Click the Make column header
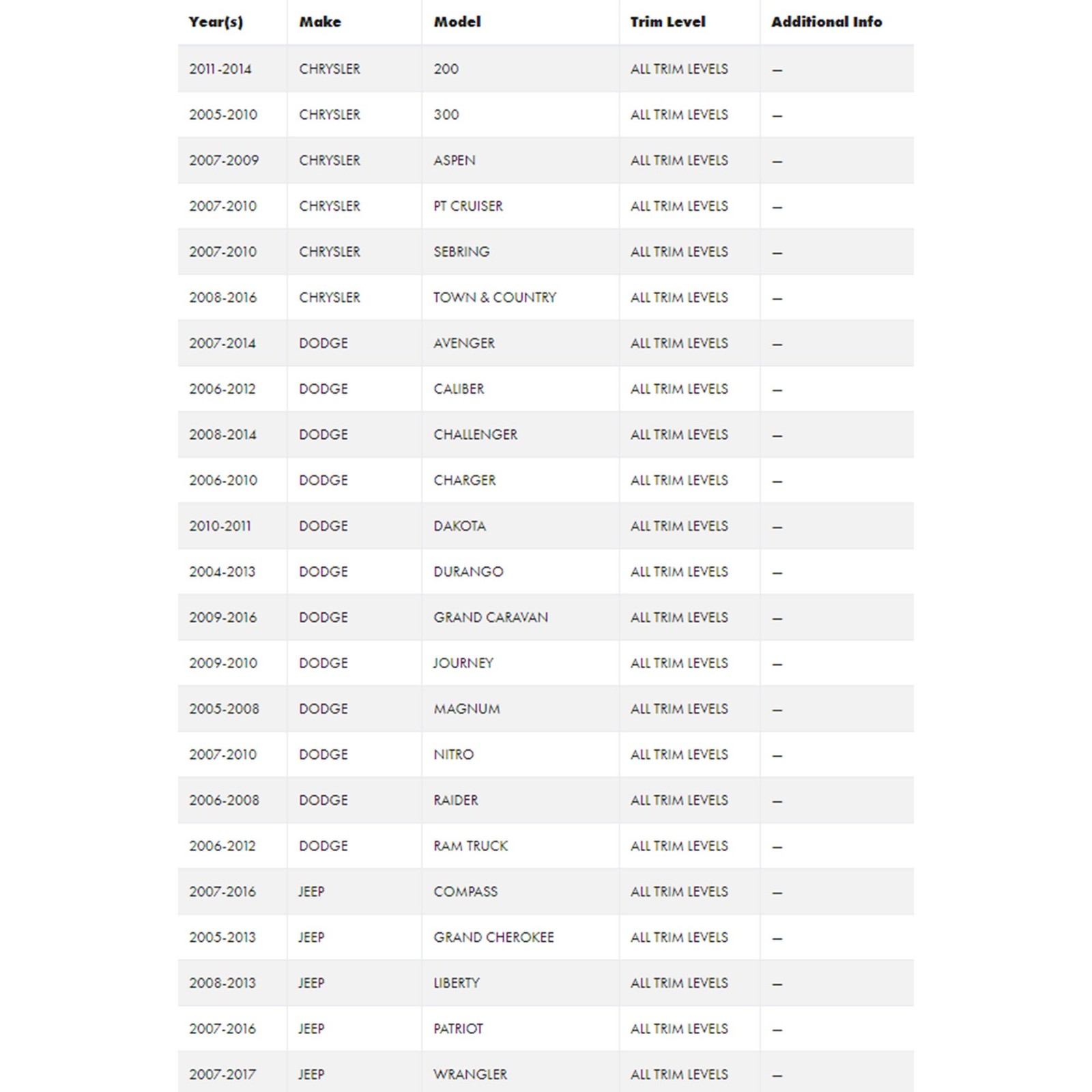Image resolution: width=1092 pixels, height=1092 pixels. (x=320, y=22)
